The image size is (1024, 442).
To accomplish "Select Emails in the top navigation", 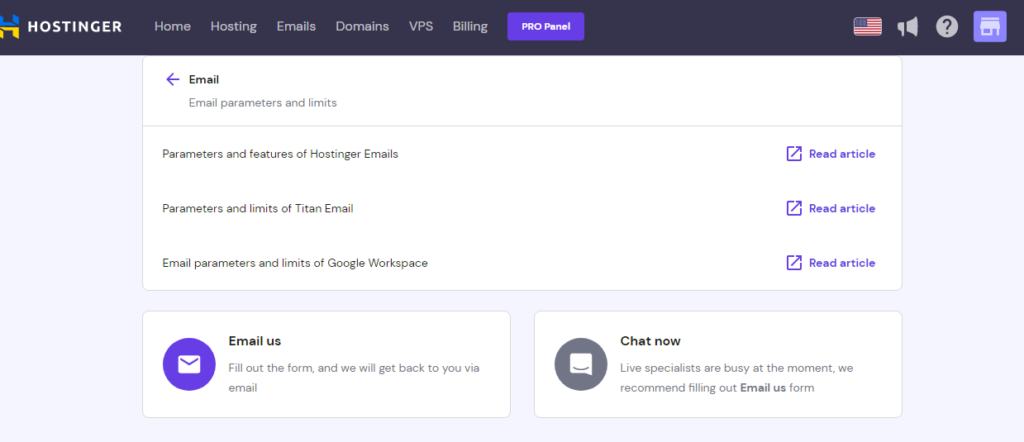I will point(296,27).
